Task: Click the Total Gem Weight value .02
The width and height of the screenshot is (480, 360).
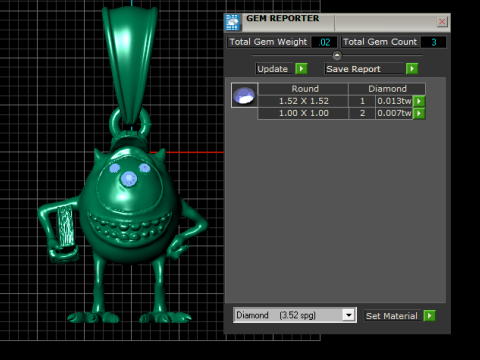Action: [x=324, y=42]
